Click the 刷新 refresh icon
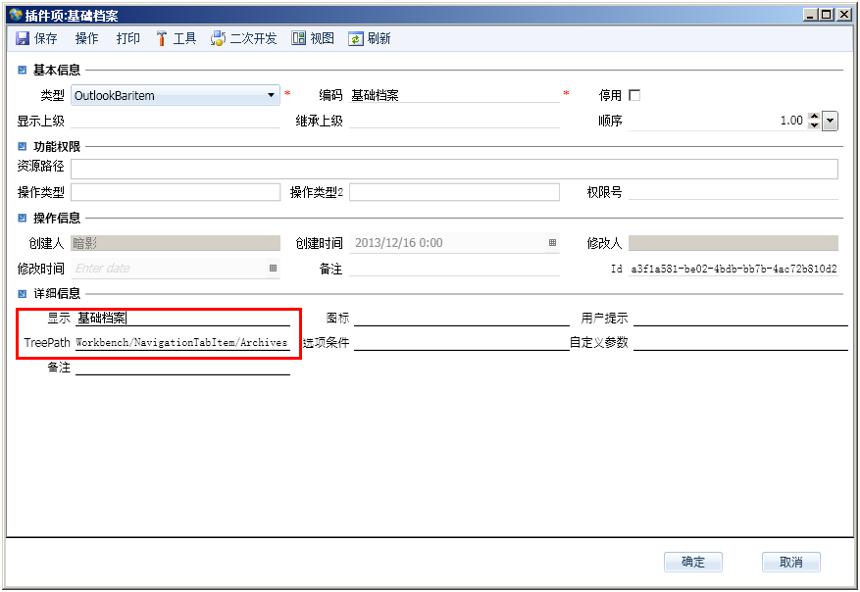Viewport: 860px width, 592px height. (x=355, y=38)
